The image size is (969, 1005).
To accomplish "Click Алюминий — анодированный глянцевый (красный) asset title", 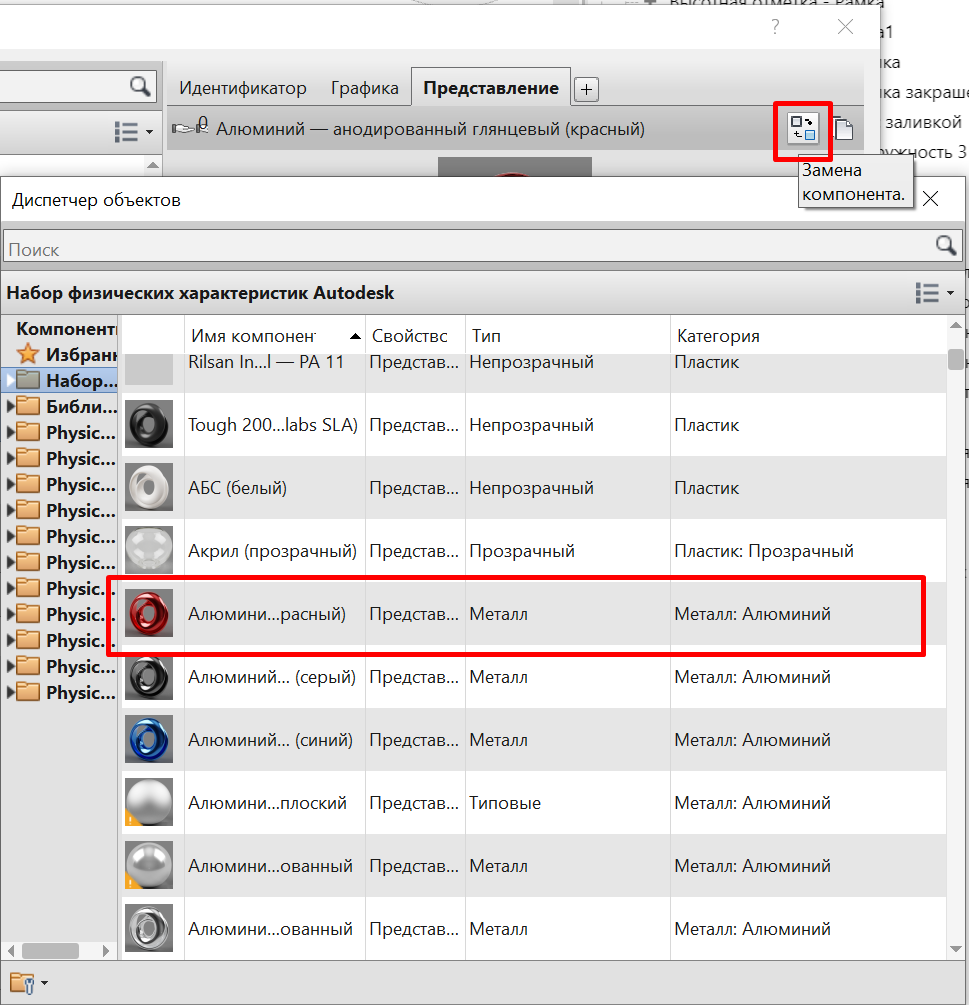I will click(x=430, y=129).
